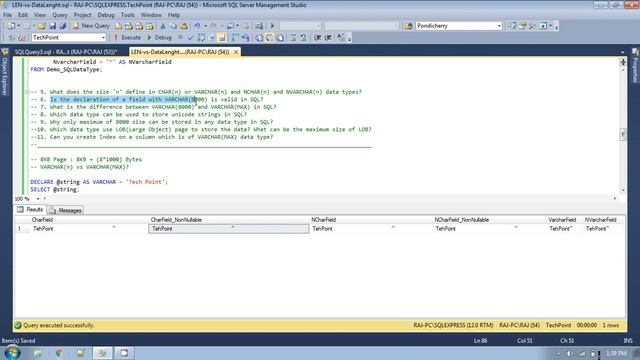Open the Object Explorer side panel
The height and width of the screenshot is (360, 640).
click(5, 72)
